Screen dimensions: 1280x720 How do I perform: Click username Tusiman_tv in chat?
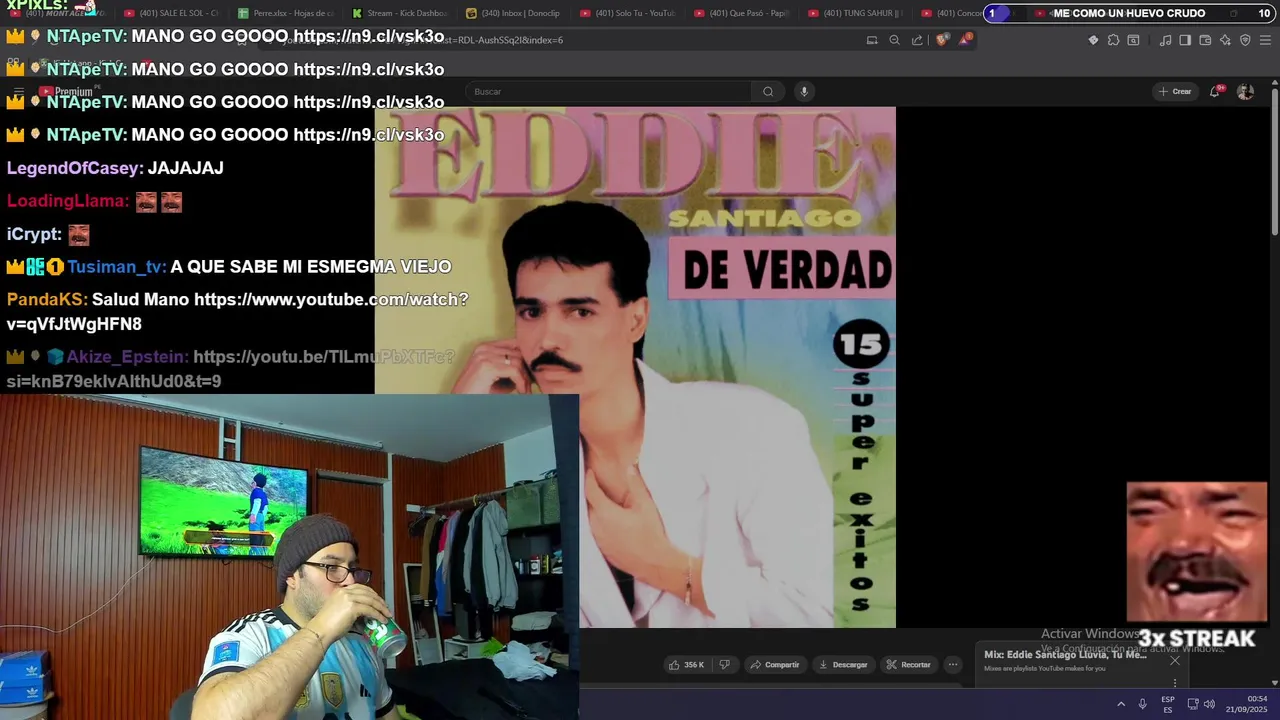point(116,267)
